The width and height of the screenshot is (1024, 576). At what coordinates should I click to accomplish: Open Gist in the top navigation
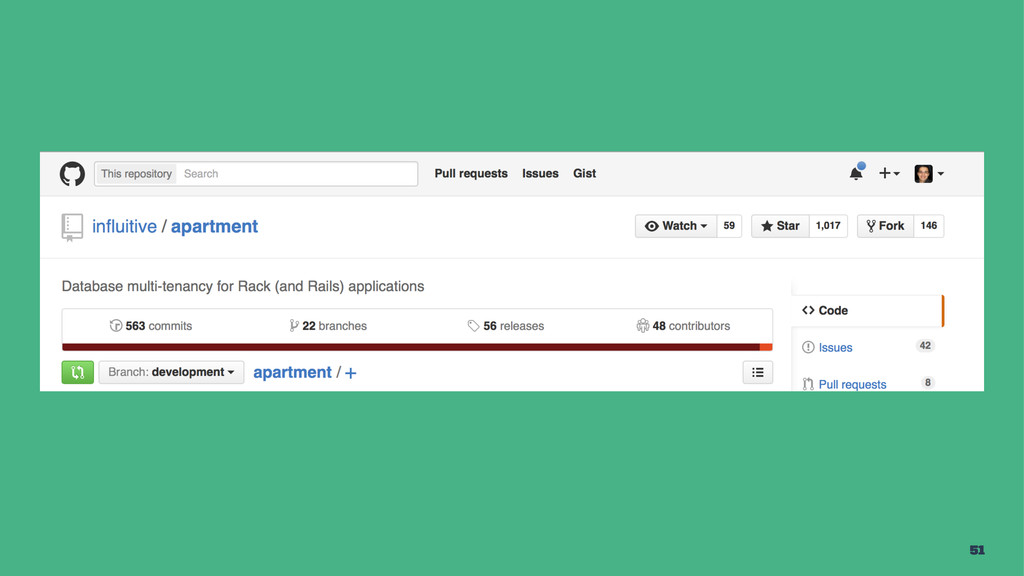(584, 174)
